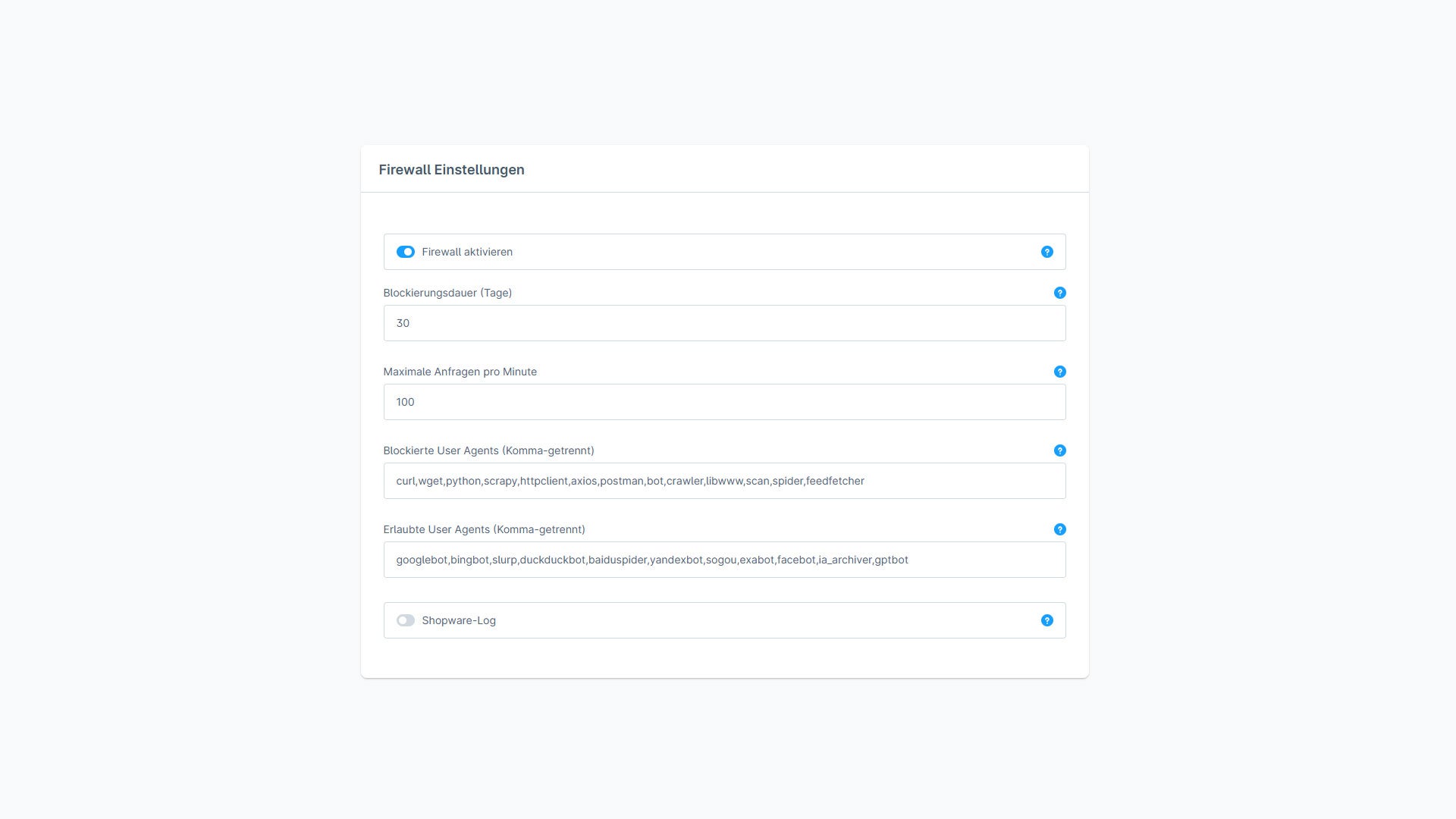Disable the Firewall aktivieren switch

coord(405,252)
